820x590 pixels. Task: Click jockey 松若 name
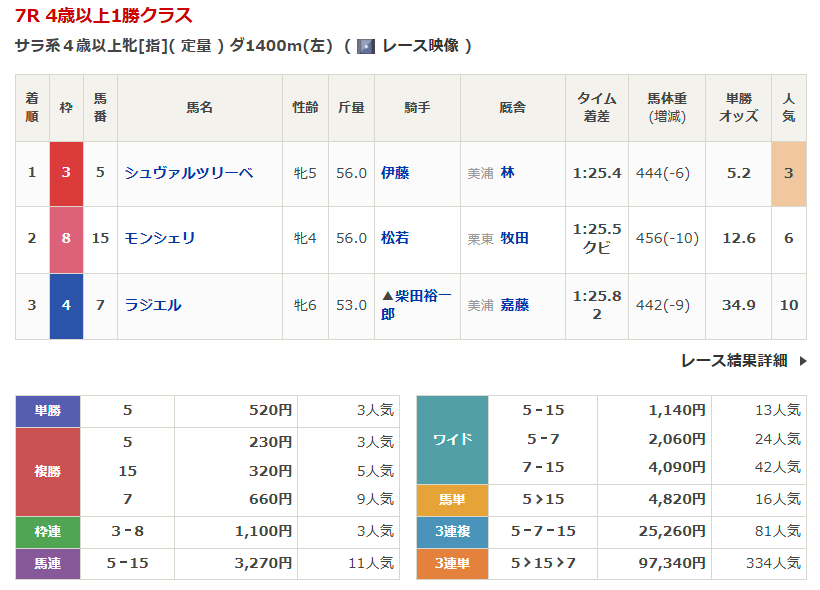[395, 238]
